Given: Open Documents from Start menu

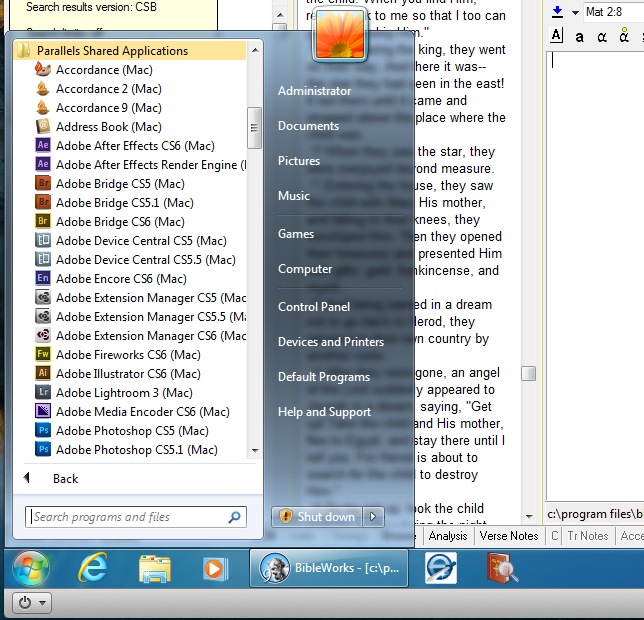Looking at the screenshot, I should click(x=308, y=126).
